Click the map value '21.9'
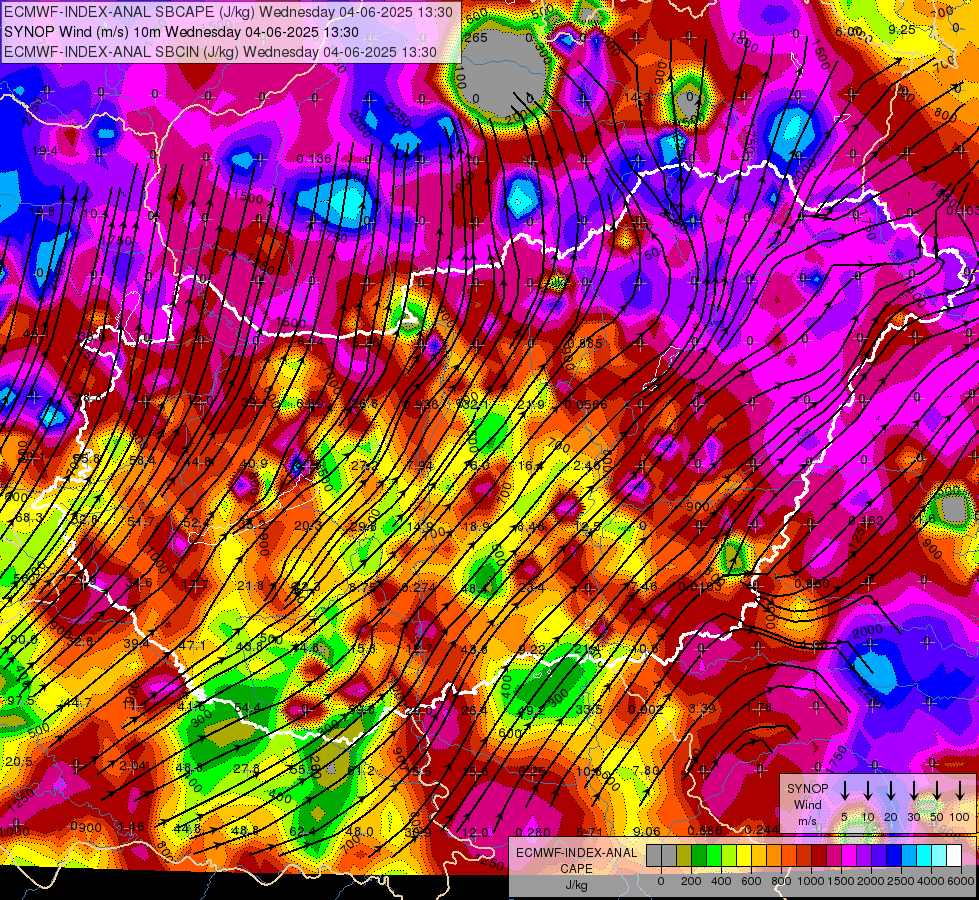The width and height of the screenshot is (979, 900). (x=531, y=405)
